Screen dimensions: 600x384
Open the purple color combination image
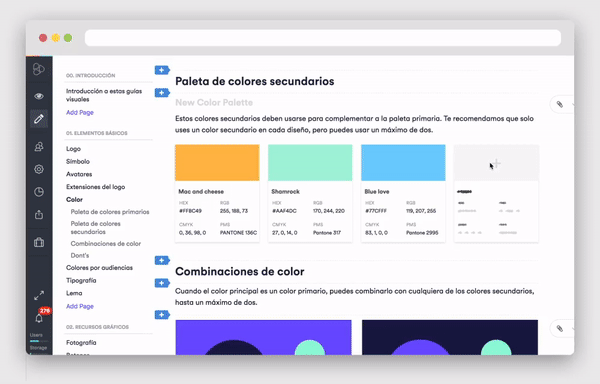[x=263, y=337]
